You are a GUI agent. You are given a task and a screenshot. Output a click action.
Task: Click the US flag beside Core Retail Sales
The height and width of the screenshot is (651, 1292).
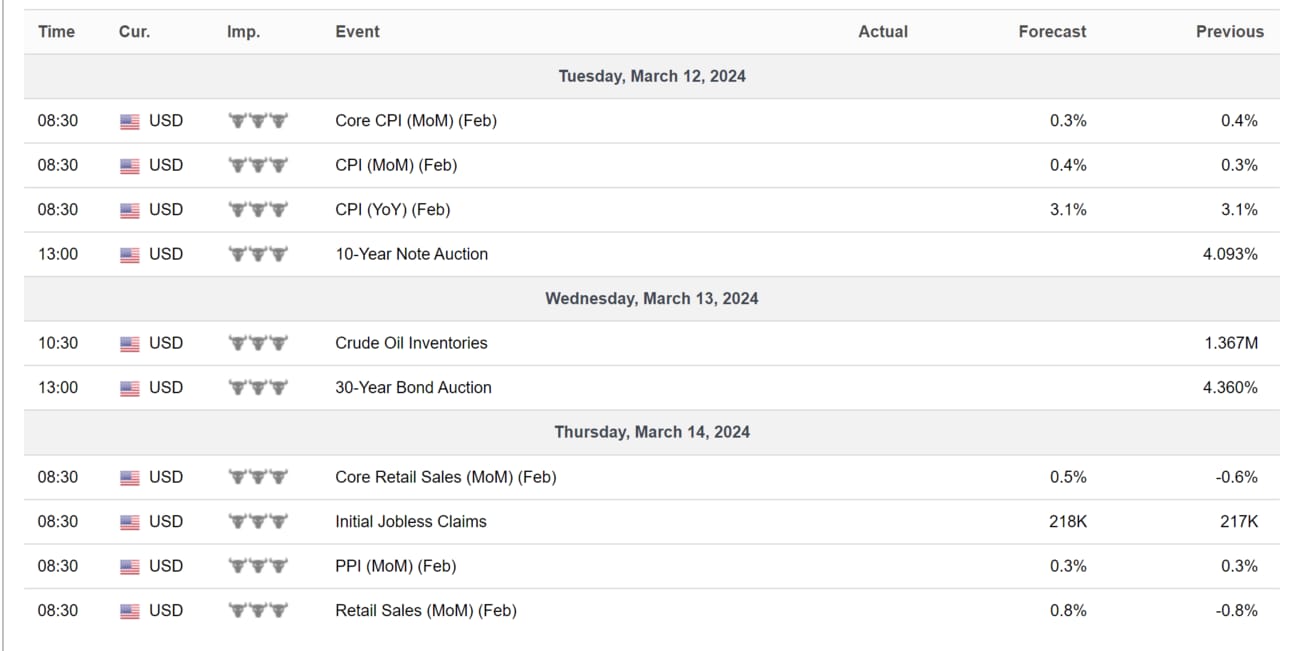pos(130,478)
